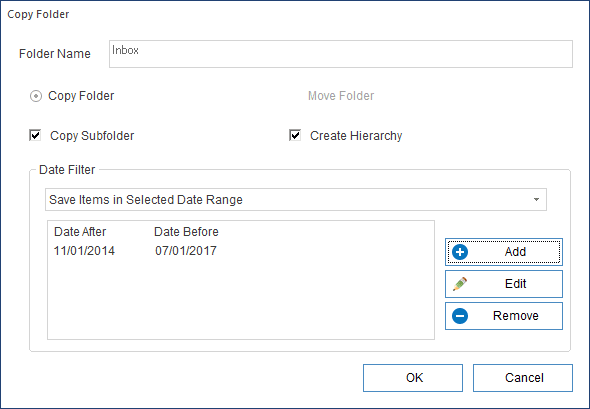Select the Move Folder option

[x=341, y=96]
